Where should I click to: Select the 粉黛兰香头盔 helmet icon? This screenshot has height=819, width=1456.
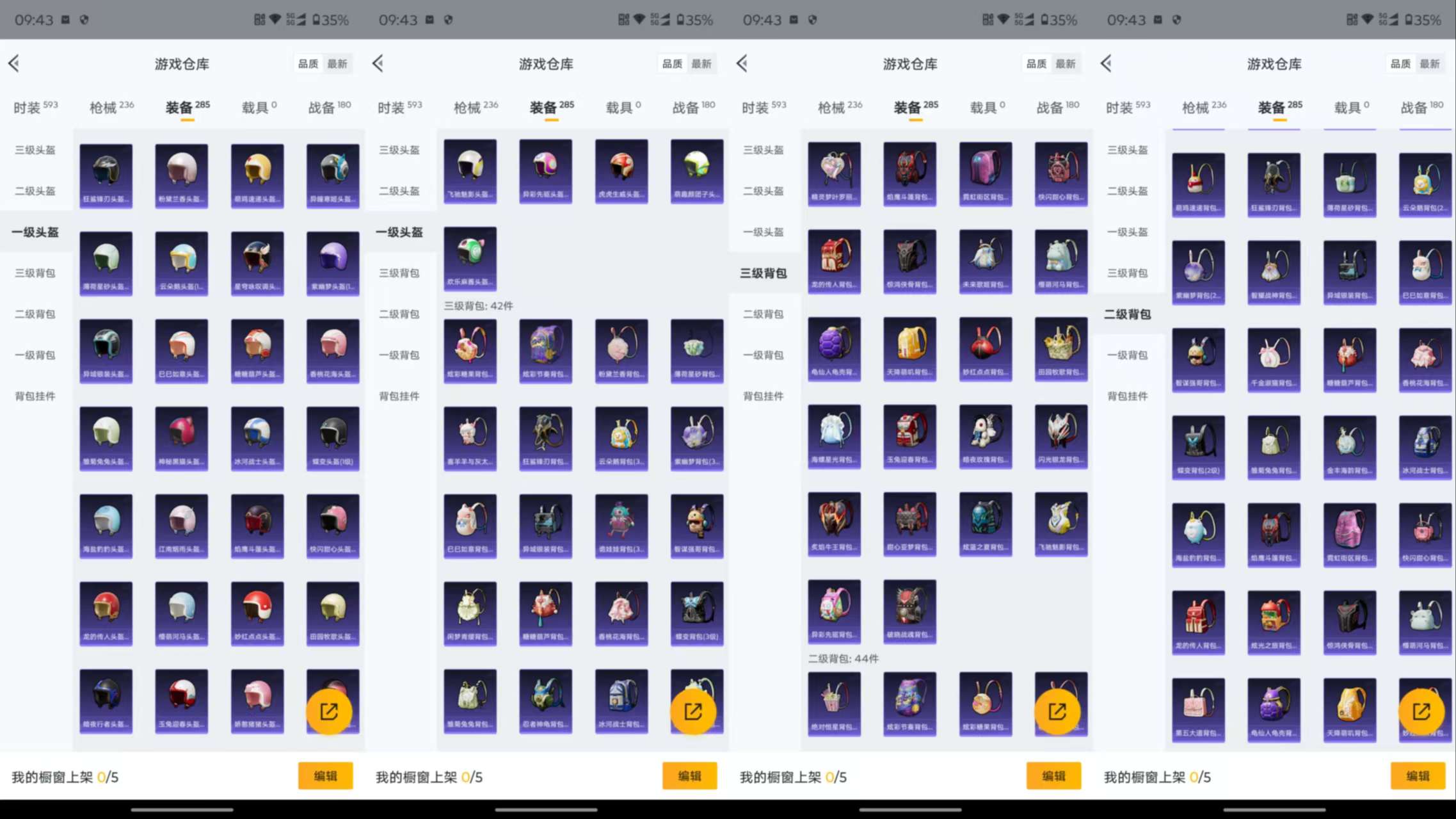(181, 174)
